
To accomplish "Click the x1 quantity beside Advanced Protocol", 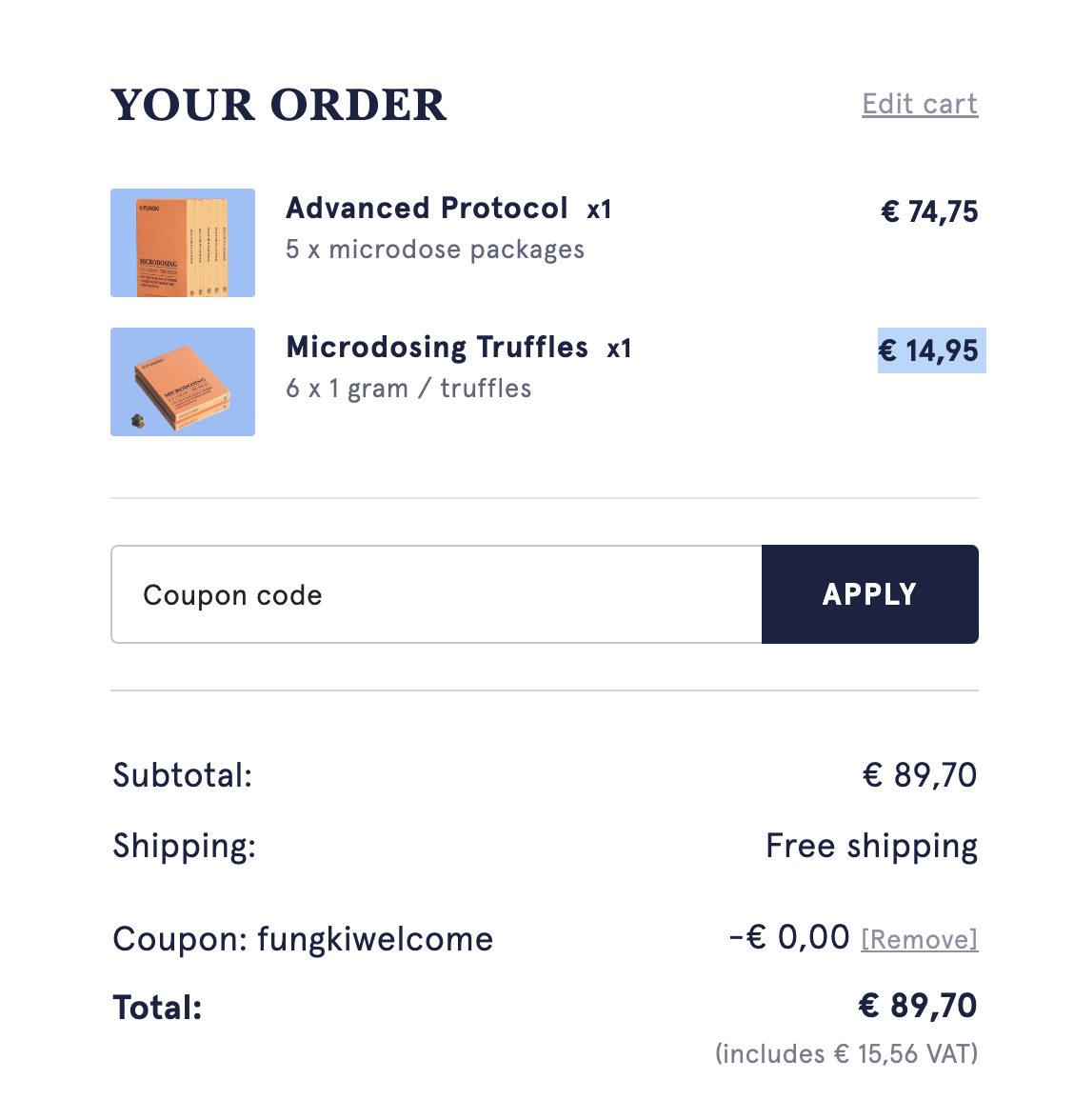I will (599, 210).
